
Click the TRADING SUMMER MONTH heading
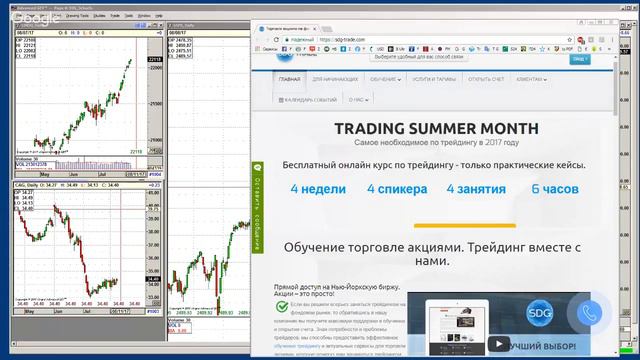436,129
